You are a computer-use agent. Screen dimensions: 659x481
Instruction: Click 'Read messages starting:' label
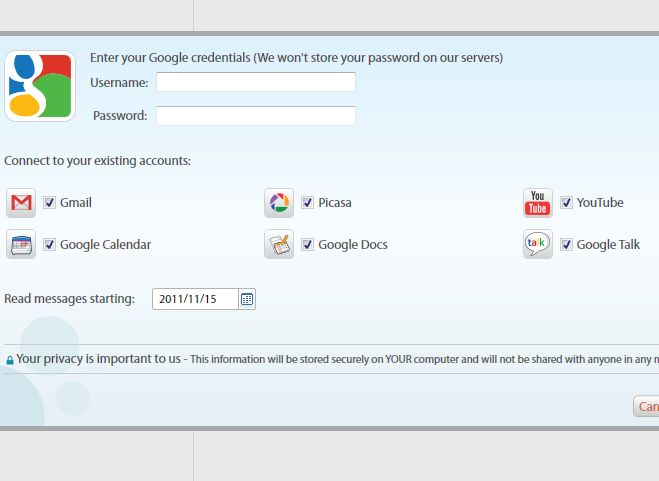69,299
